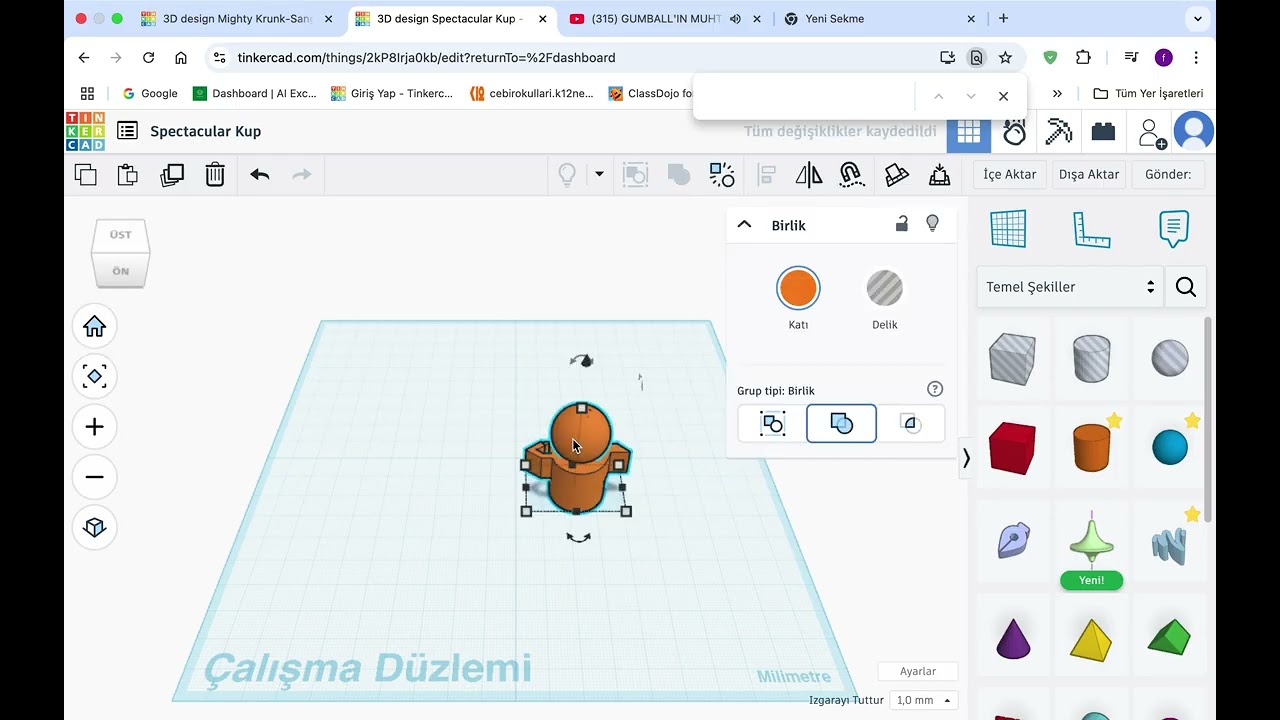This screenshot has height=720, width=1280.
Task: Choose the first group type option
Action: point(772,424)
